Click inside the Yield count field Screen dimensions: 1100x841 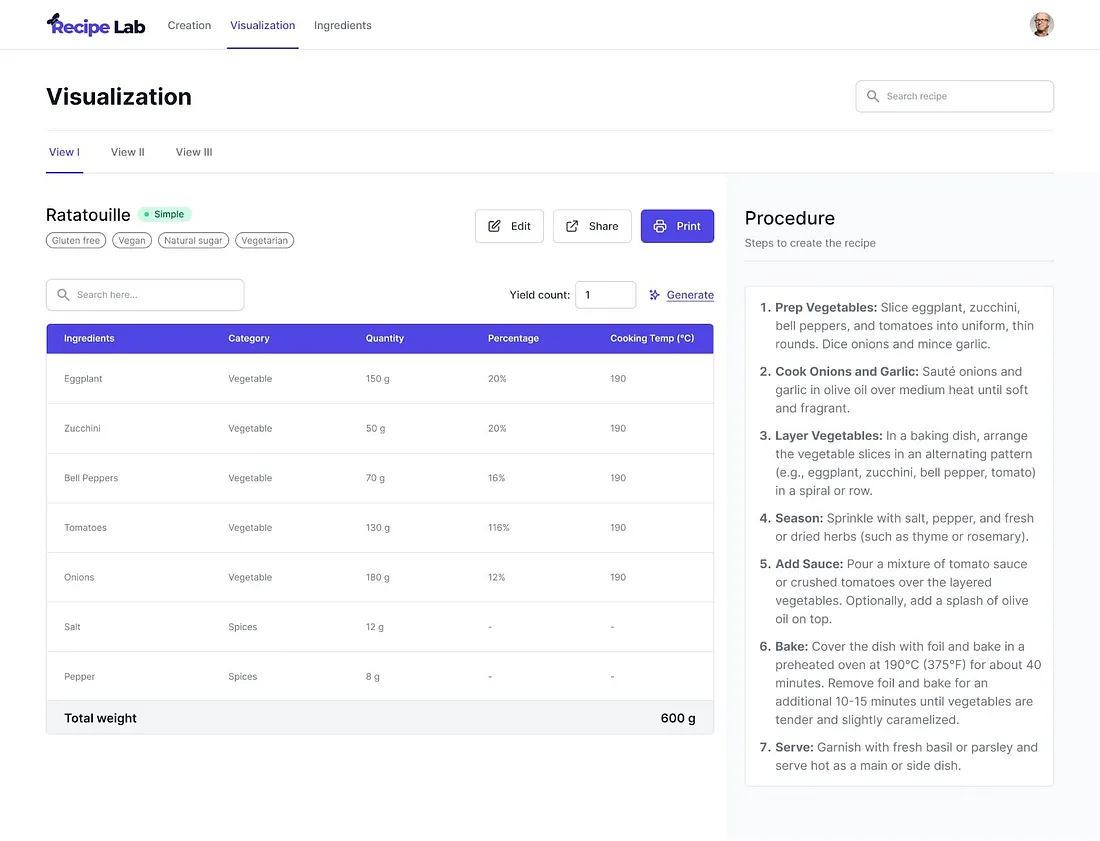coord(605,294)
